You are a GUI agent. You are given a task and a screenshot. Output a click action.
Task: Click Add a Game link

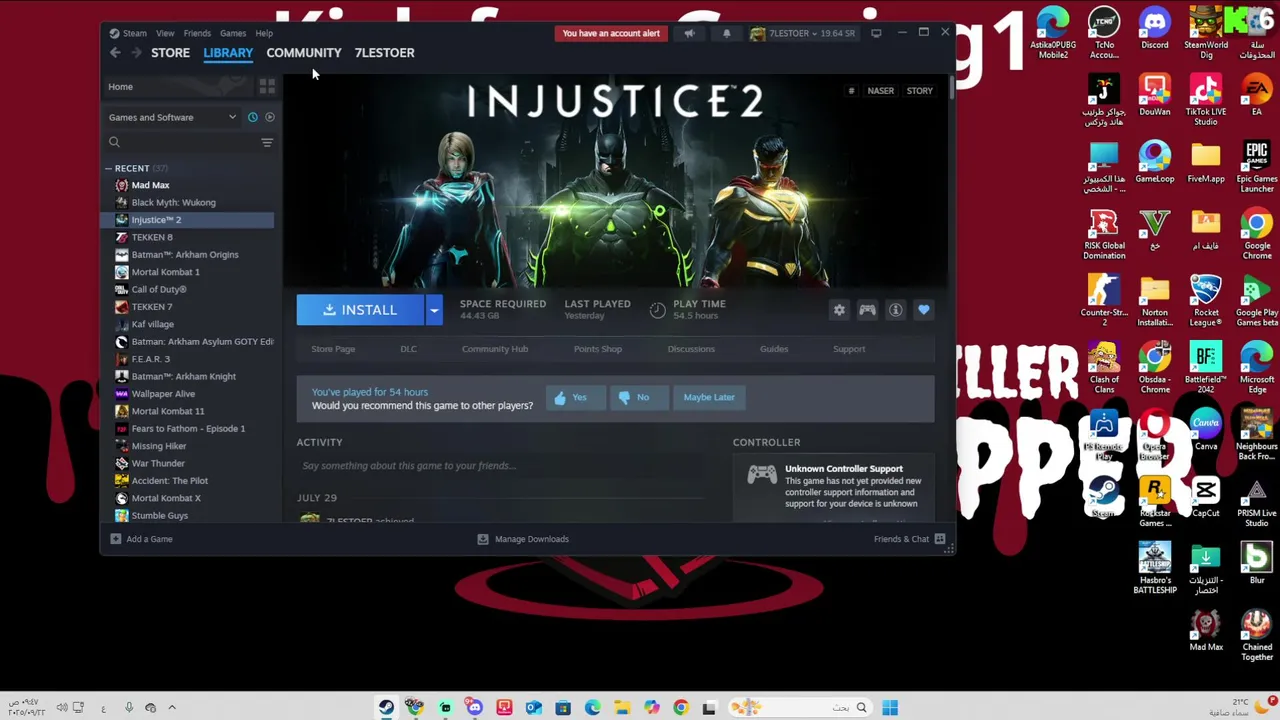tap(141, 539)
